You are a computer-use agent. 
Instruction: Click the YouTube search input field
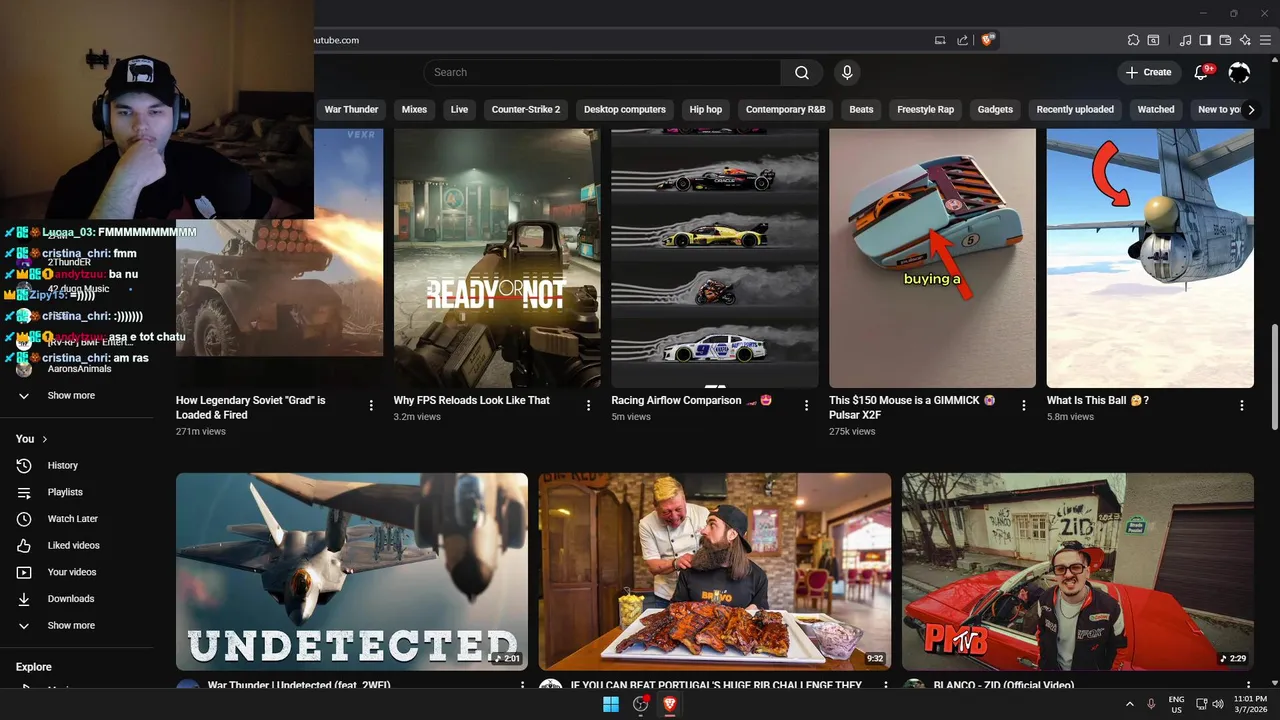pos(602,72)
